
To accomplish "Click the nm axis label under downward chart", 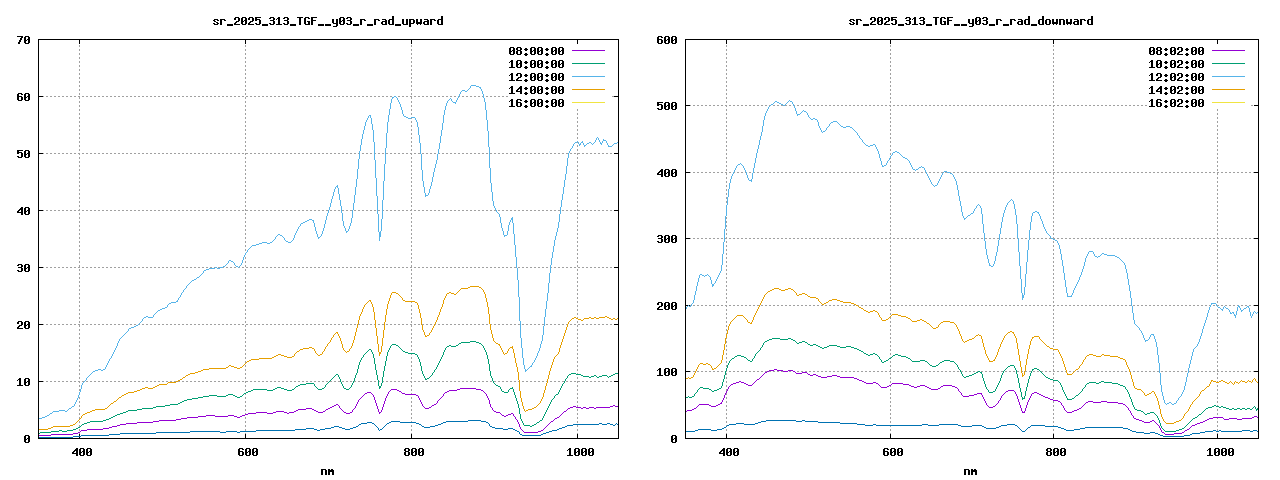I will 970,471.
